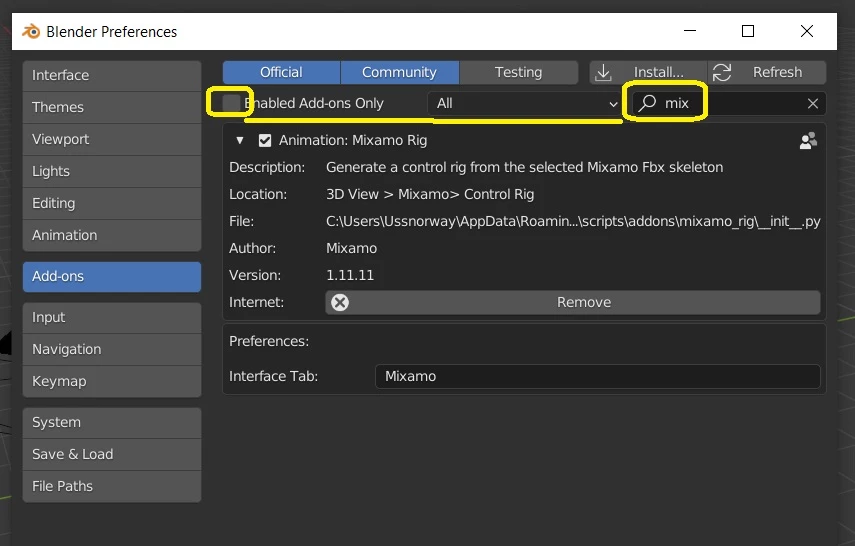Toggle the Official support level filter
This screenshot has height=546, width=855.
281,73
